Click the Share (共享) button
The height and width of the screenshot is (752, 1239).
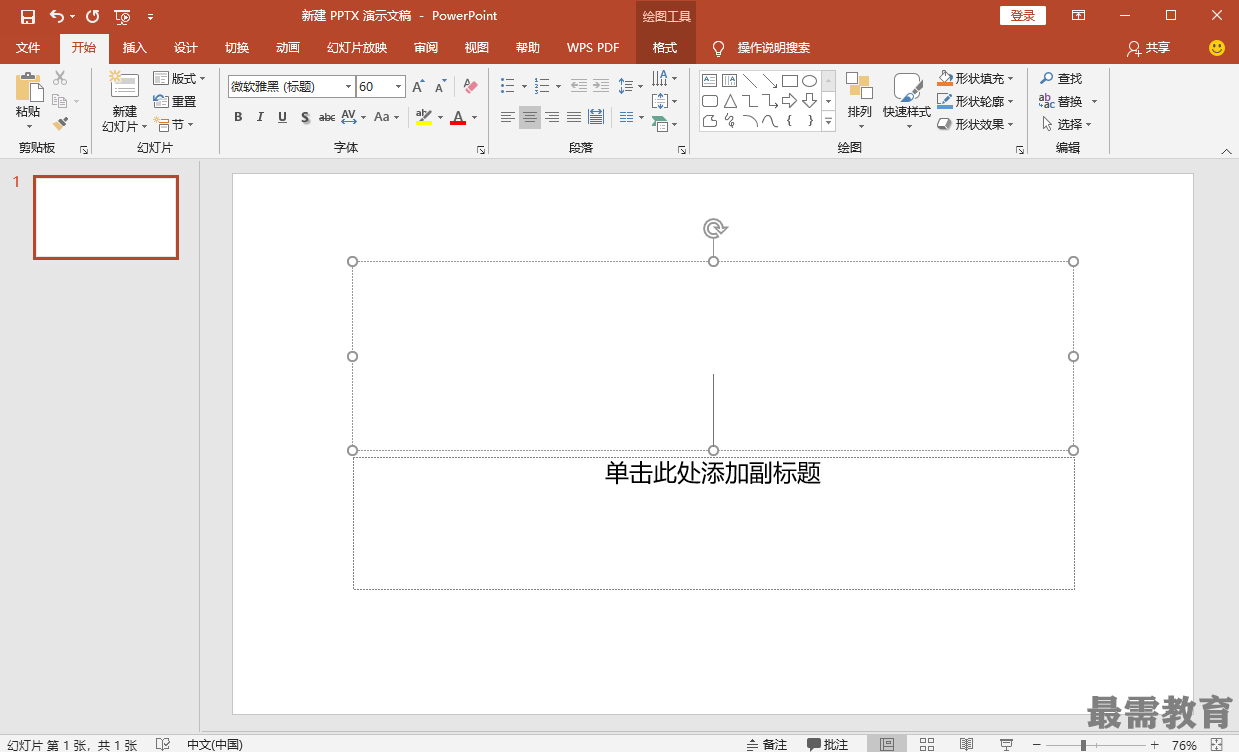[1148, 48]
